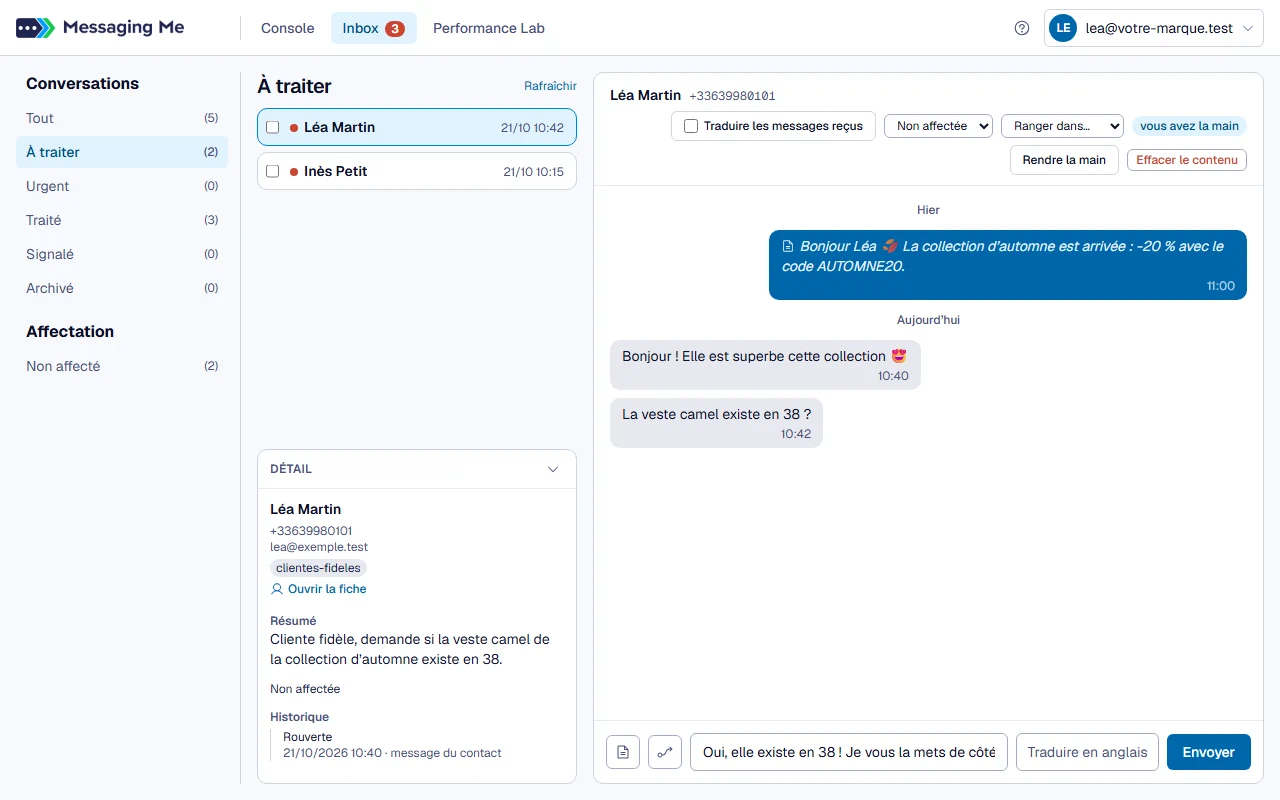The height and width of the screenshot is (800, 1280).
Task: Tick the Inès Petit conversation checkbox
Action: (x=273, y=172)
